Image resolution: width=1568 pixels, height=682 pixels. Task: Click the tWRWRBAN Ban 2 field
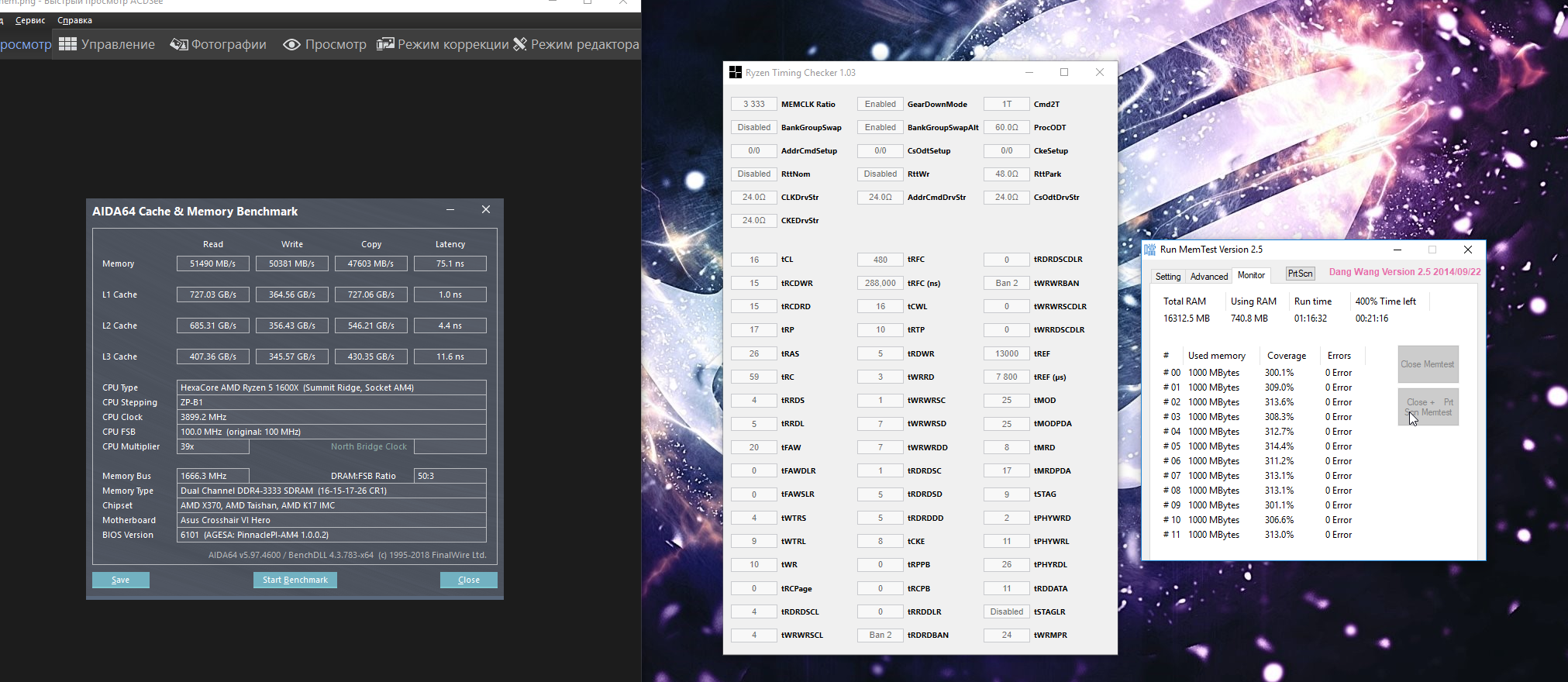[1006, 283]
